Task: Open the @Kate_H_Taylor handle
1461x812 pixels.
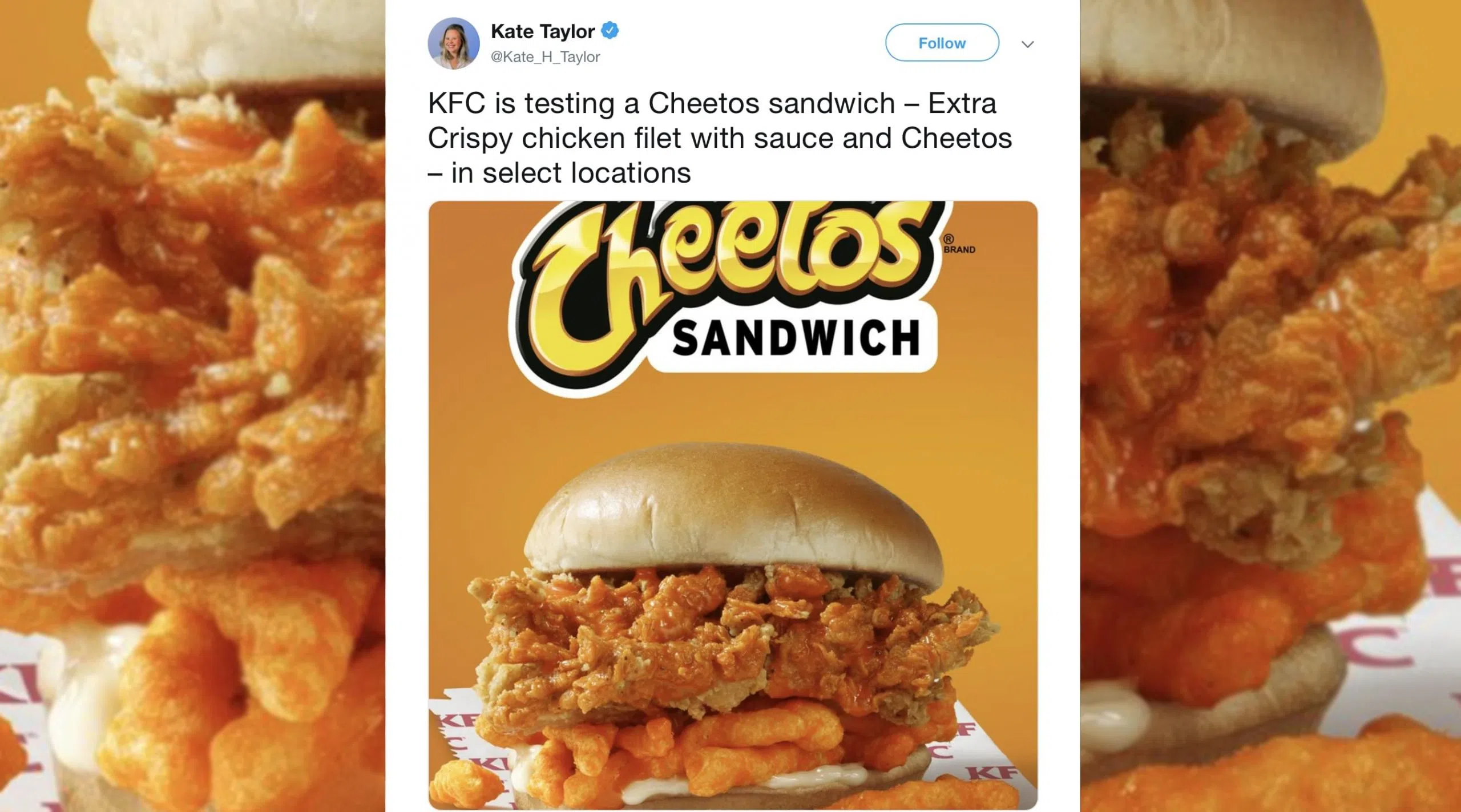Action: pos(545,57)
